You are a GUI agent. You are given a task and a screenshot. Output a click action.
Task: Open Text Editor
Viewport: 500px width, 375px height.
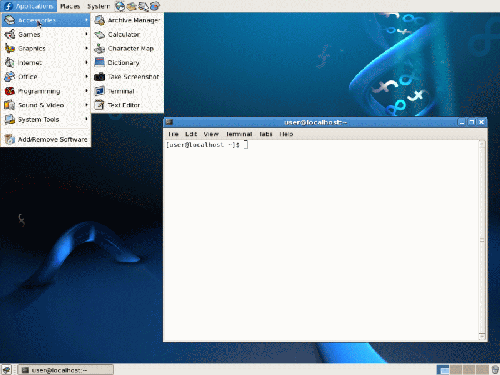click(x=127, y=105)
